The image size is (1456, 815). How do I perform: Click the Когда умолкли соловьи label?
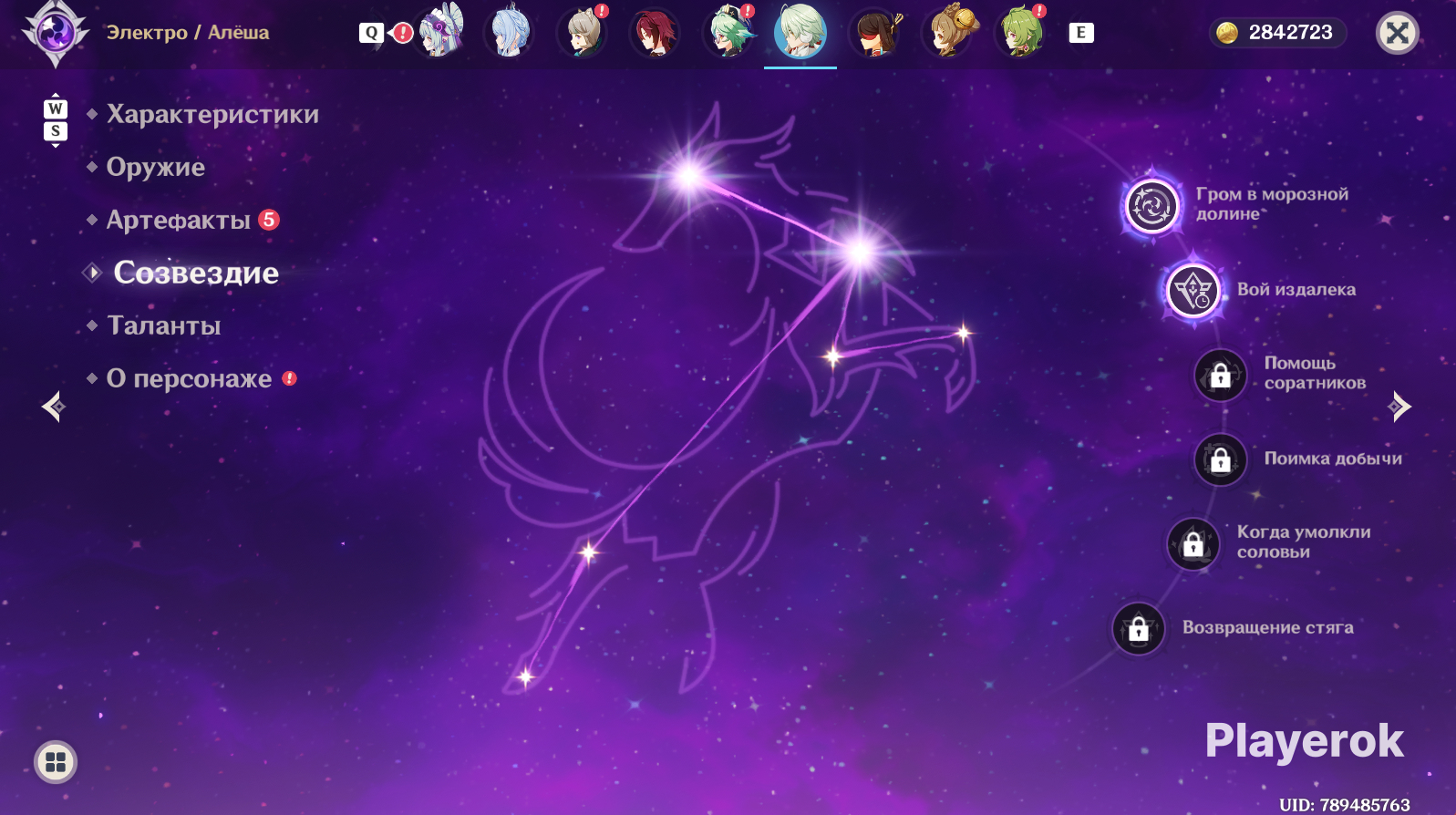1304,542
